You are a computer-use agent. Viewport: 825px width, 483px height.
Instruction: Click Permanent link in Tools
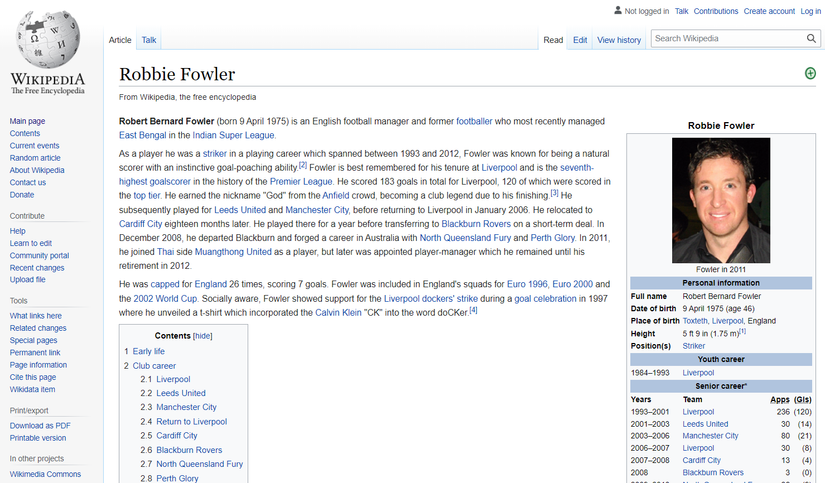coord(35,353)
